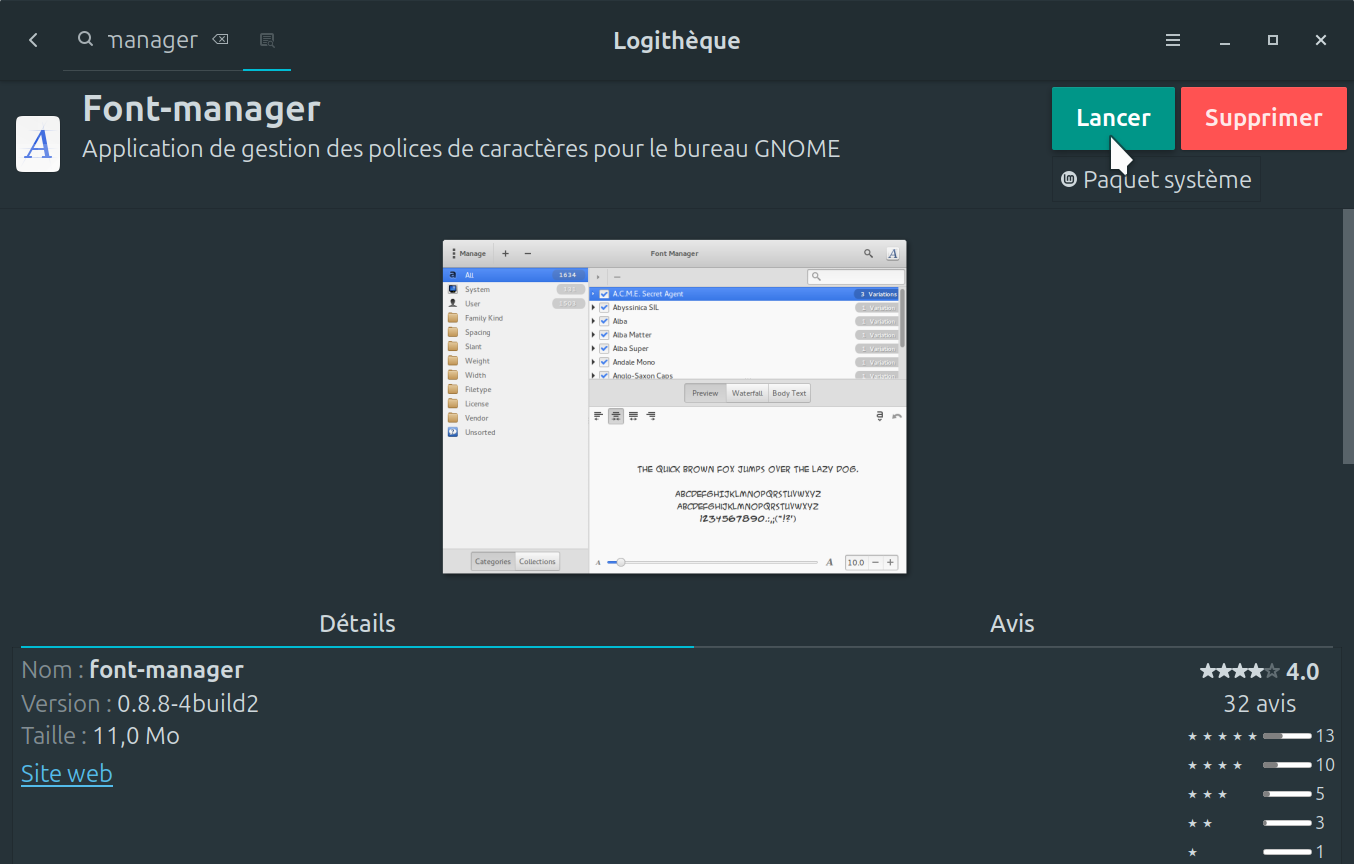Select the Détails tab
This screenshot has height=864, width=1354.
tap(357, 624)
